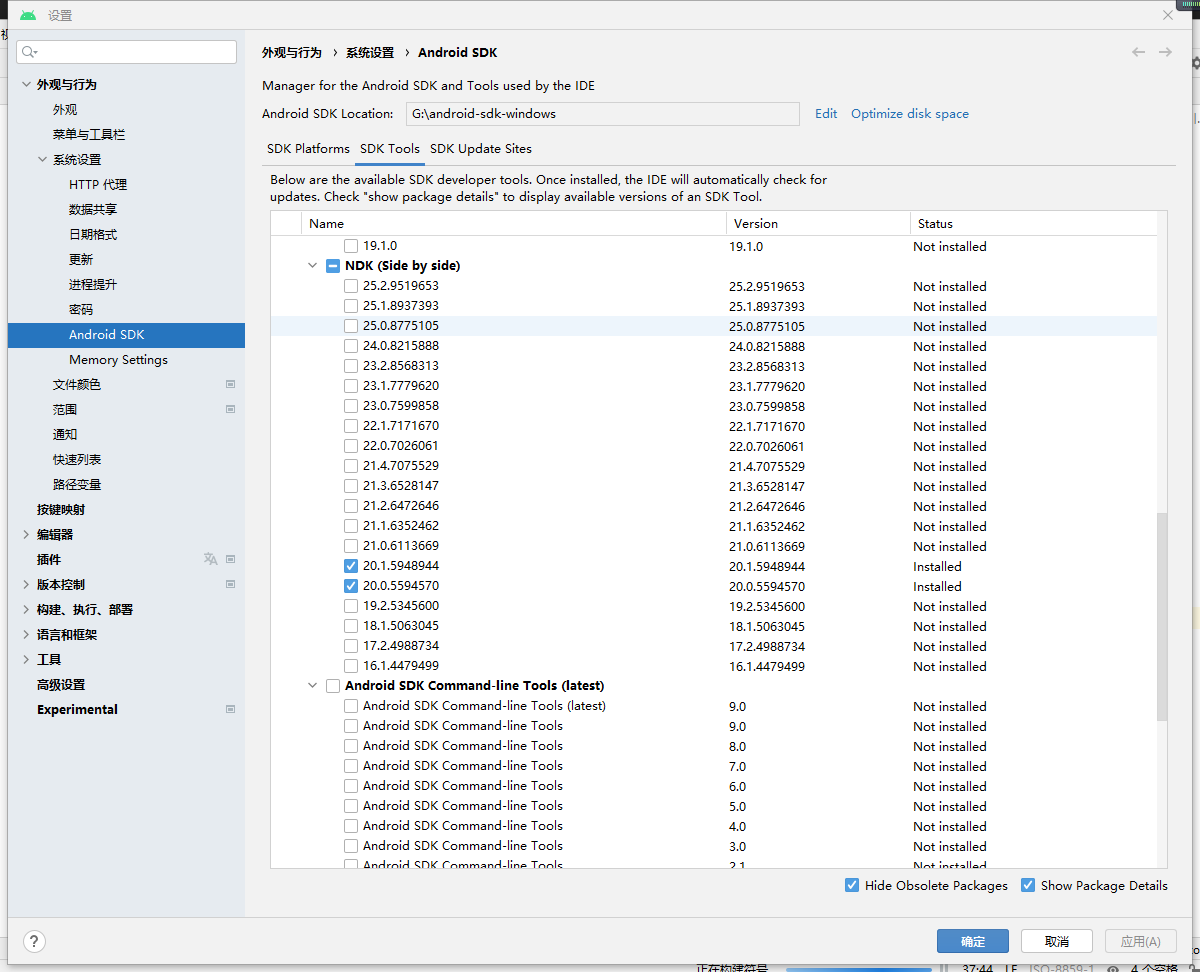The height and width of the screenshot is (972, 1200).
Task: Uncheck the installed NDK 20.1.5948944 package
Action: coord(351,566)
